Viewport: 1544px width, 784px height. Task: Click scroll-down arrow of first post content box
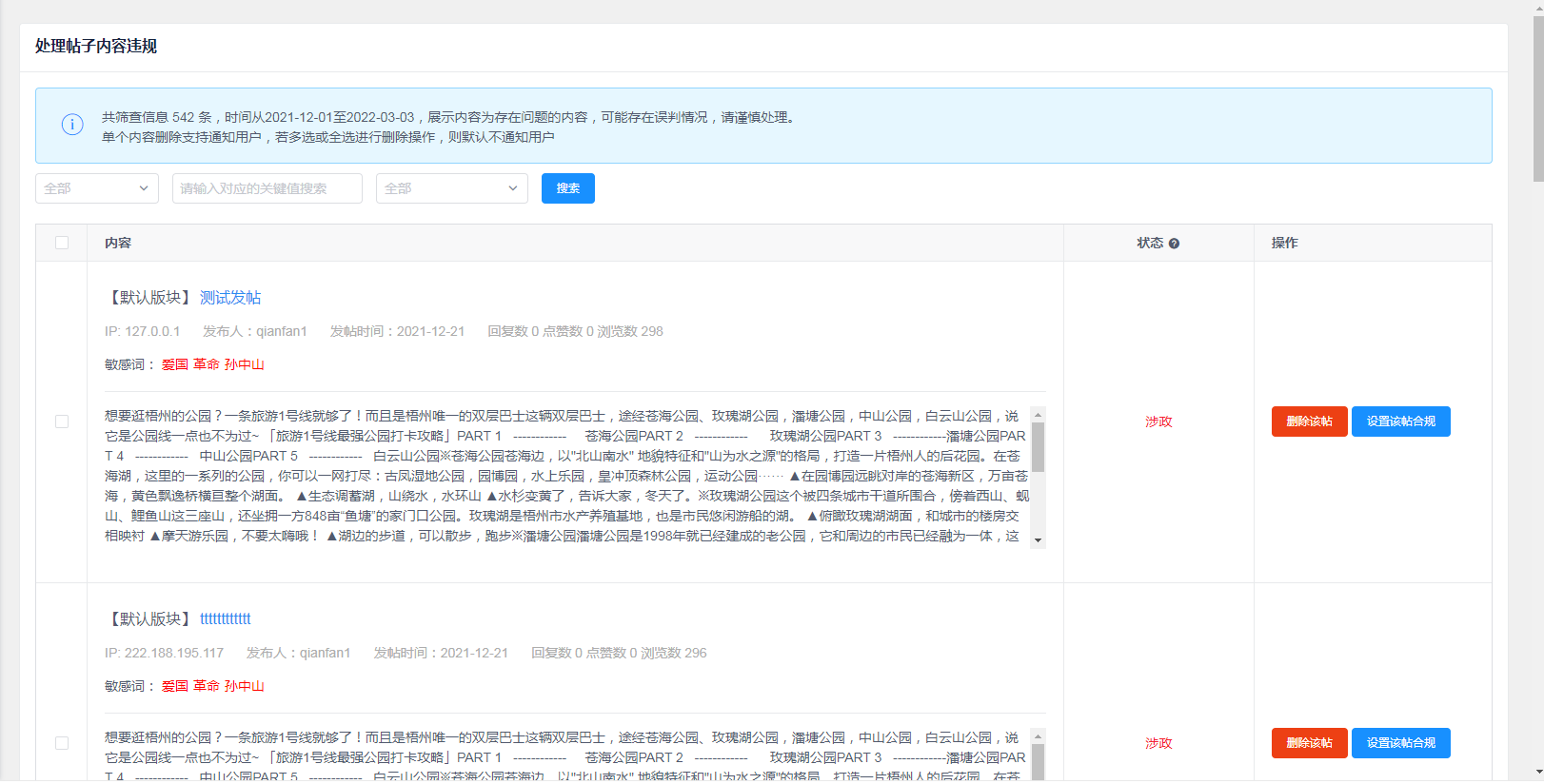click(x=1038, y=540)
